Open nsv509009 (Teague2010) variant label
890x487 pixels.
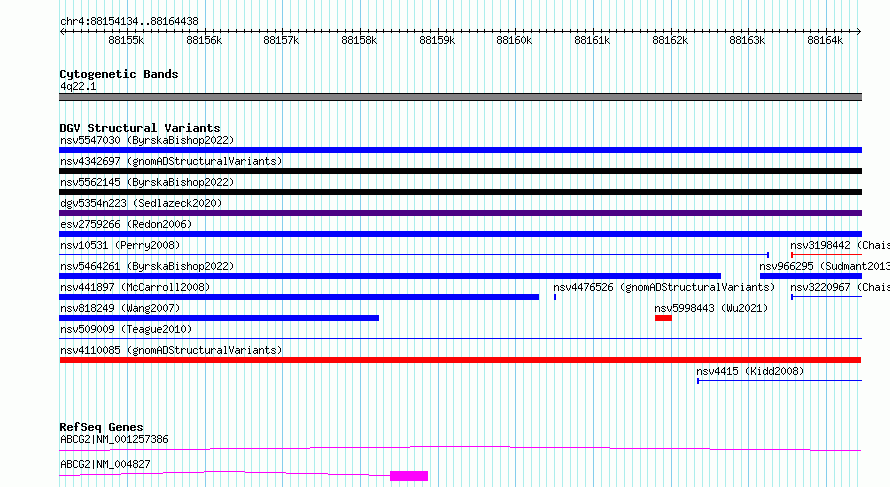tap(126, 329)
